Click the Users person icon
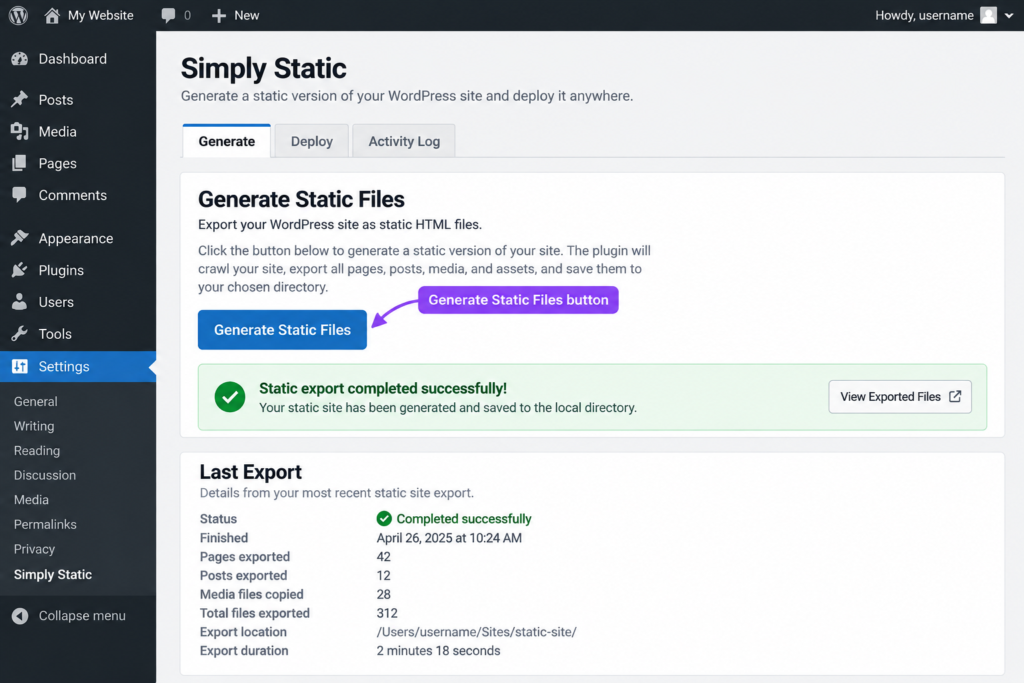Viewport: 1024px width, 683px height. pyautogui.click(x=20, y=302)
